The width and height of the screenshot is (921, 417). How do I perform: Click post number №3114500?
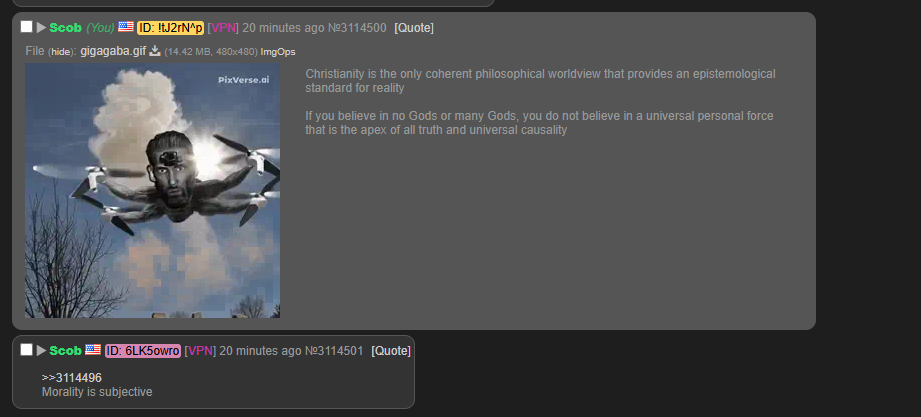point(357,28)
